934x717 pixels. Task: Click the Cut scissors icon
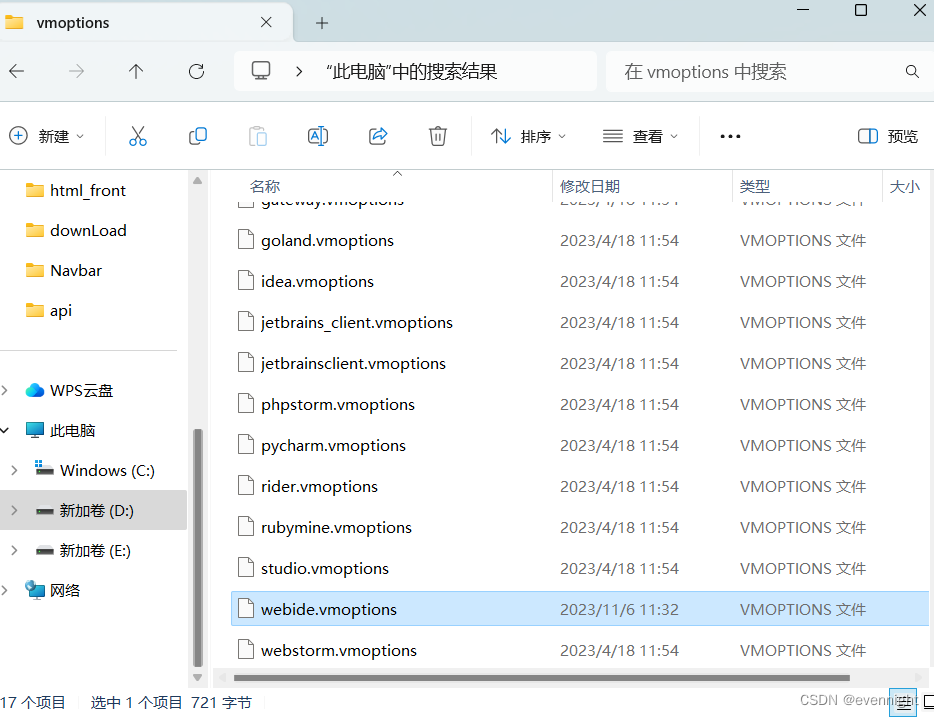click(138, 136)
